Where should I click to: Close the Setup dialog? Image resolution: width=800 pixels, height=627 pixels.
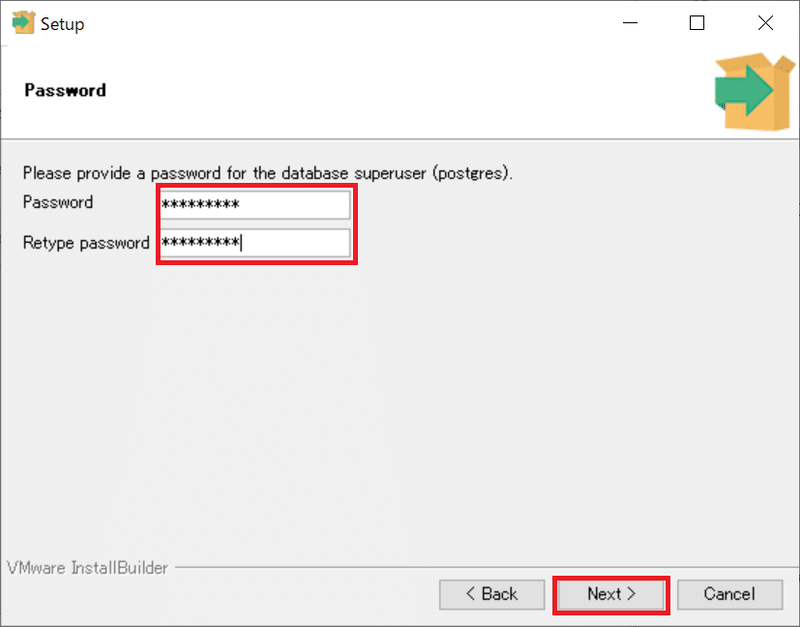(765, 24)
